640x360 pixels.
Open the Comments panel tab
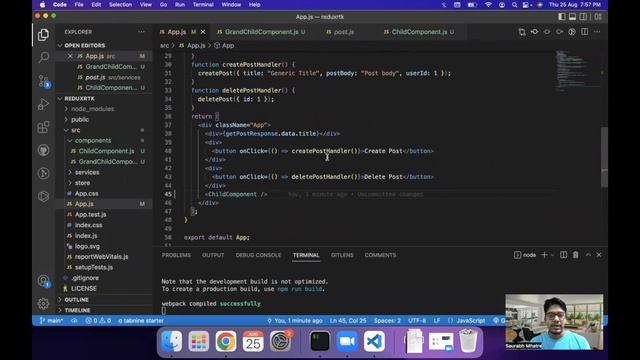pos(380,255)
